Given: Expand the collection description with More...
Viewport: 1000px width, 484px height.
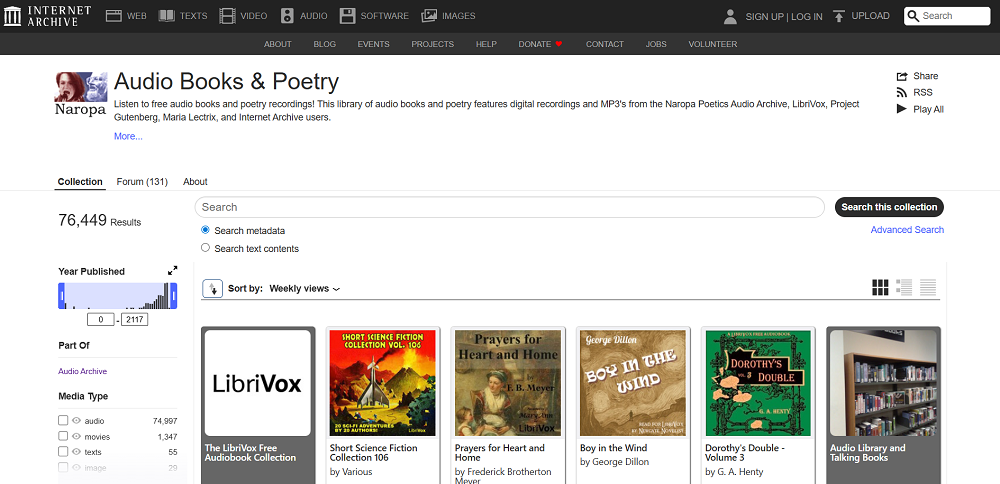Looking at the screenshot, I should [128, 136].
